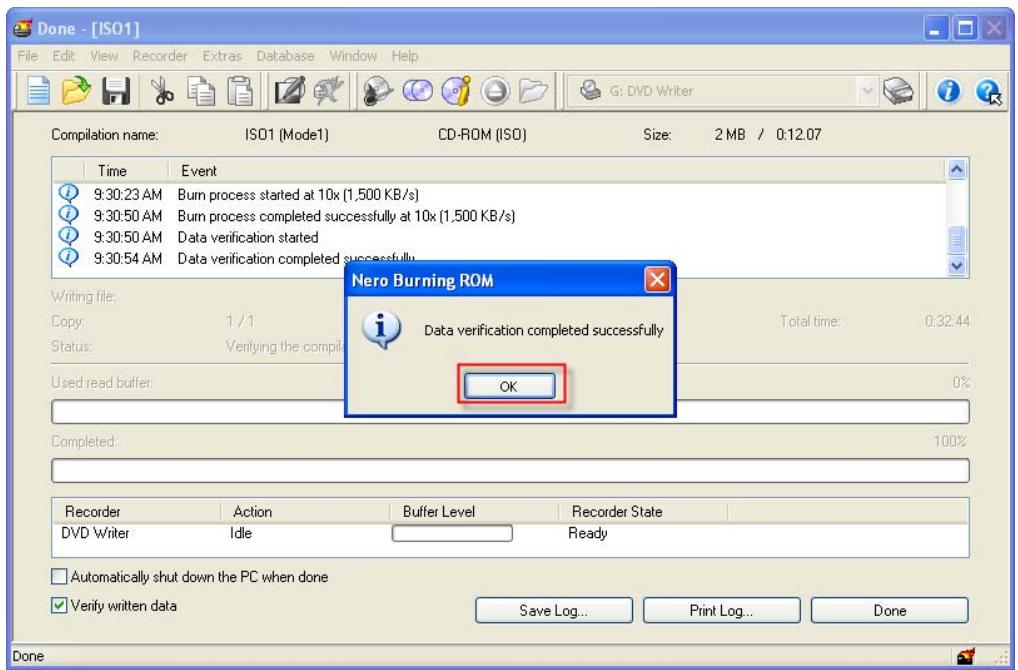The width and height of the screenshot is (1018, 670).
Task: Click the blue Info icon in toolbar
Action: [x=948, y=91]
